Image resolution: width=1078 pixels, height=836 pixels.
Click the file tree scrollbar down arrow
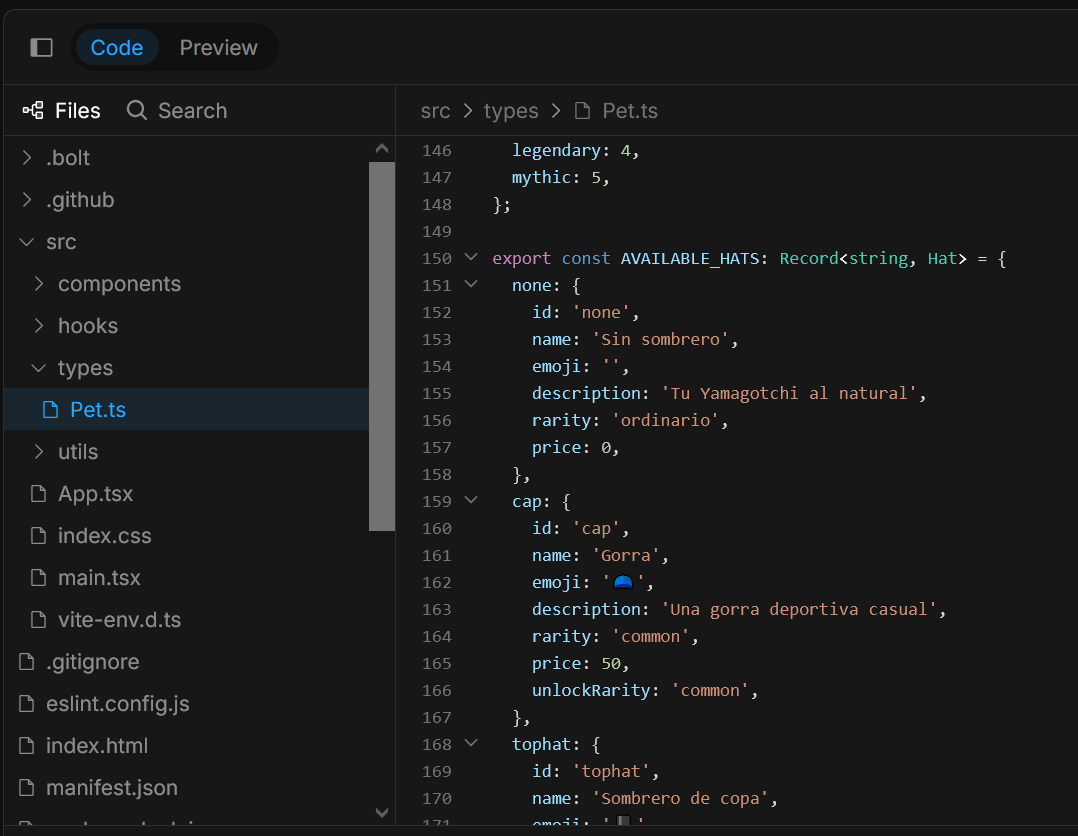381,813
